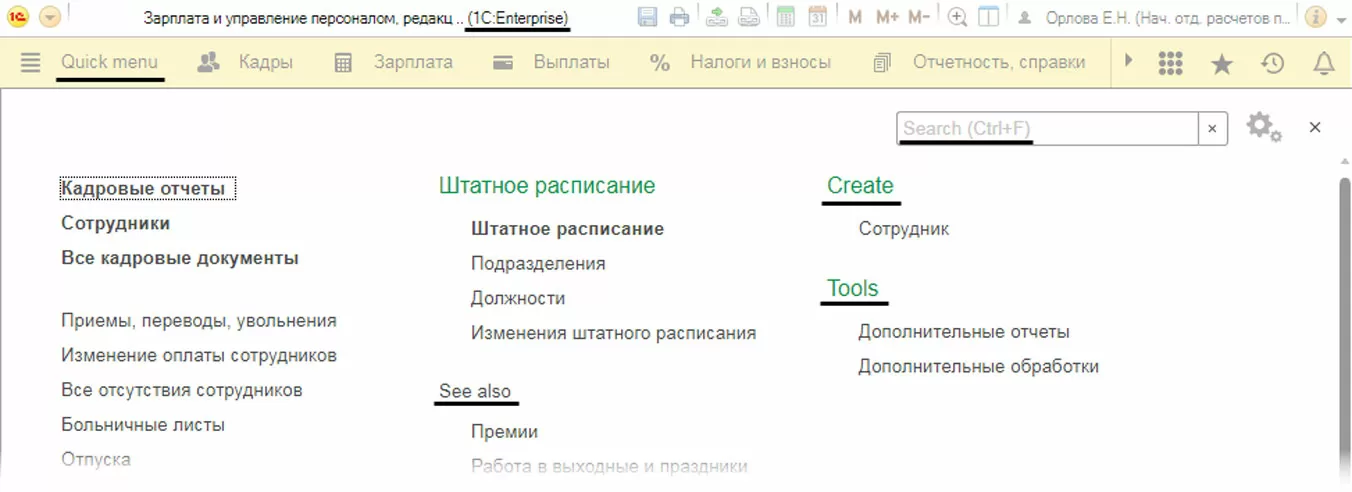Open the calculator icon

click(785, 17)
